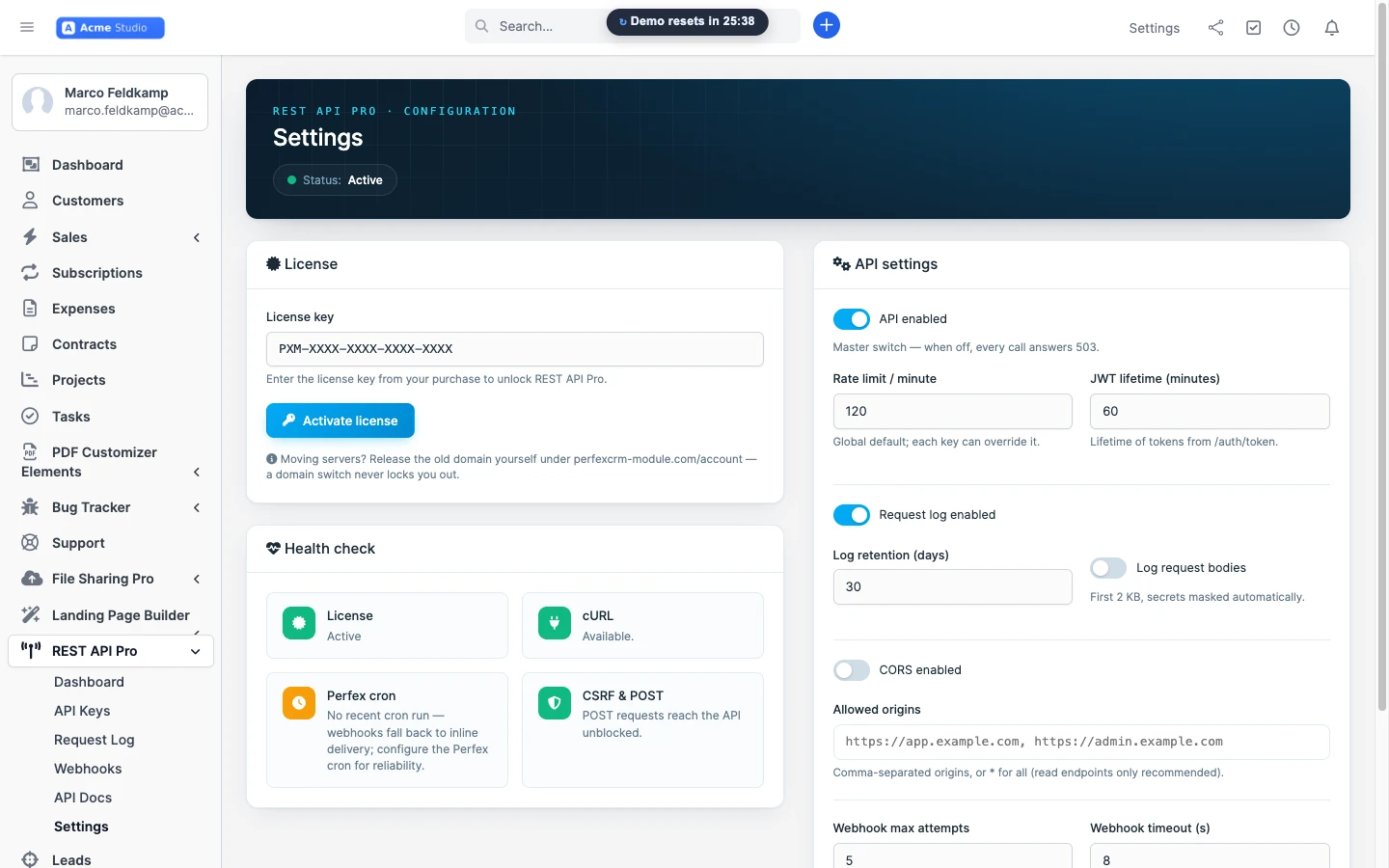Click the License key input field

click(515, 349)
